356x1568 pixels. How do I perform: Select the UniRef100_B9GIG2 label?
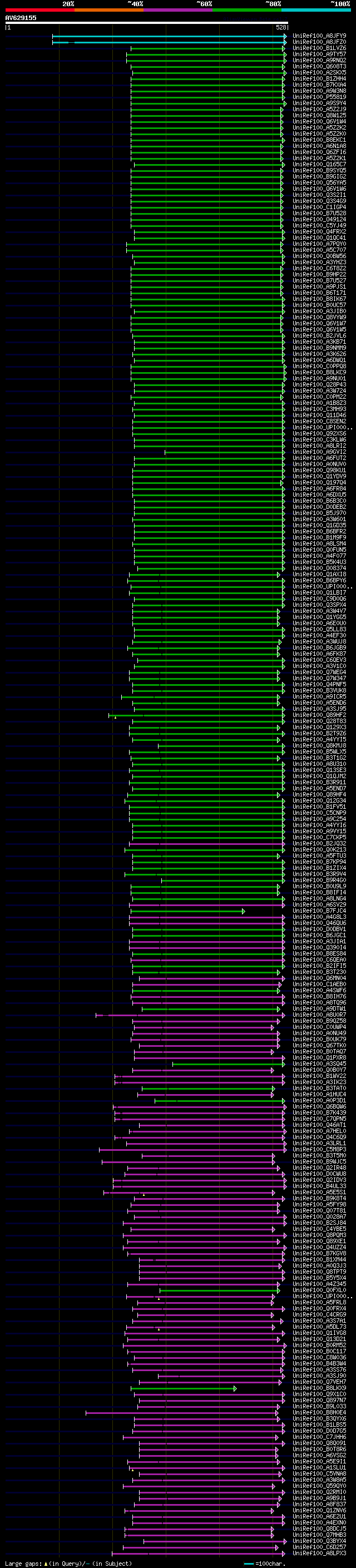[x=319, y=176]
